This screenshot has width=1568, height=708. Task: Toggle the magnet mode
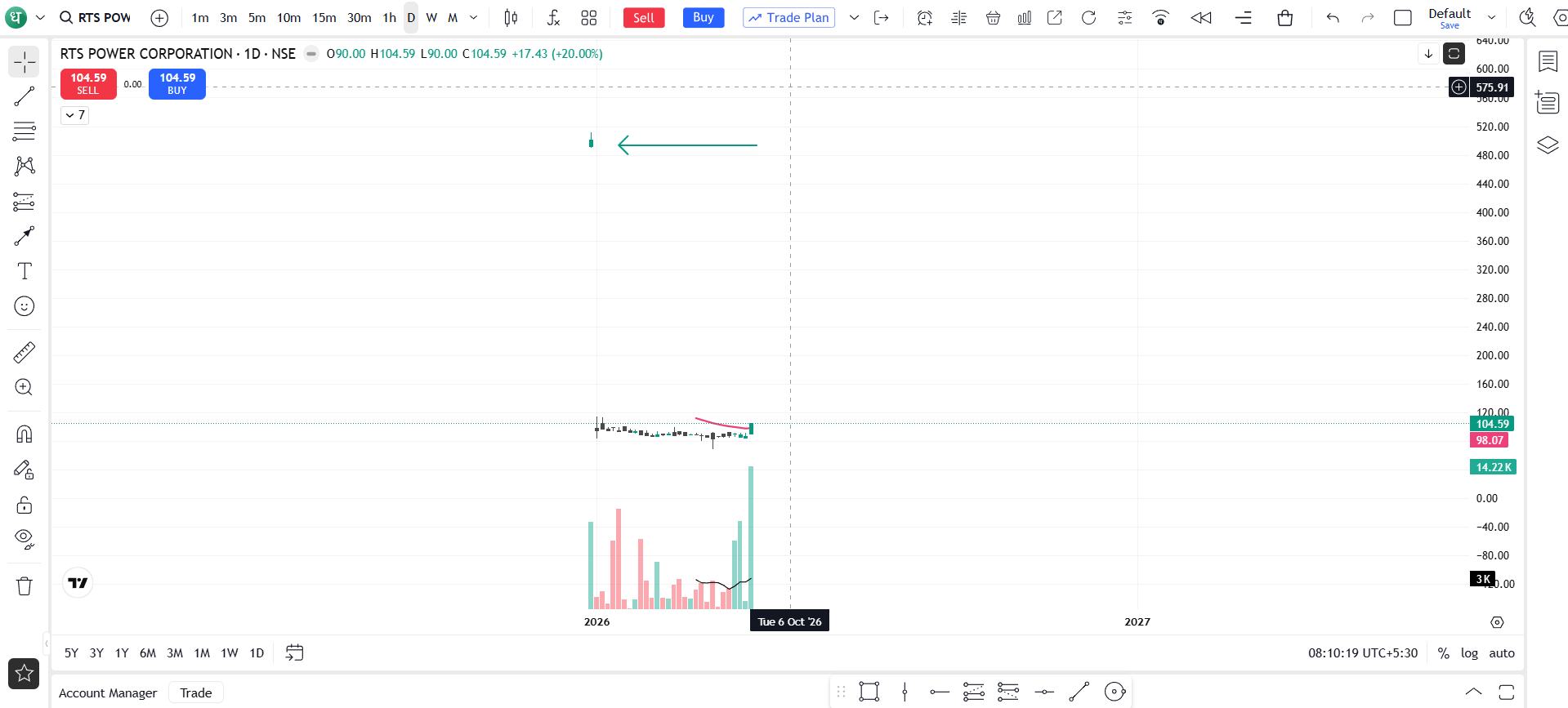(x=25, y=434)
